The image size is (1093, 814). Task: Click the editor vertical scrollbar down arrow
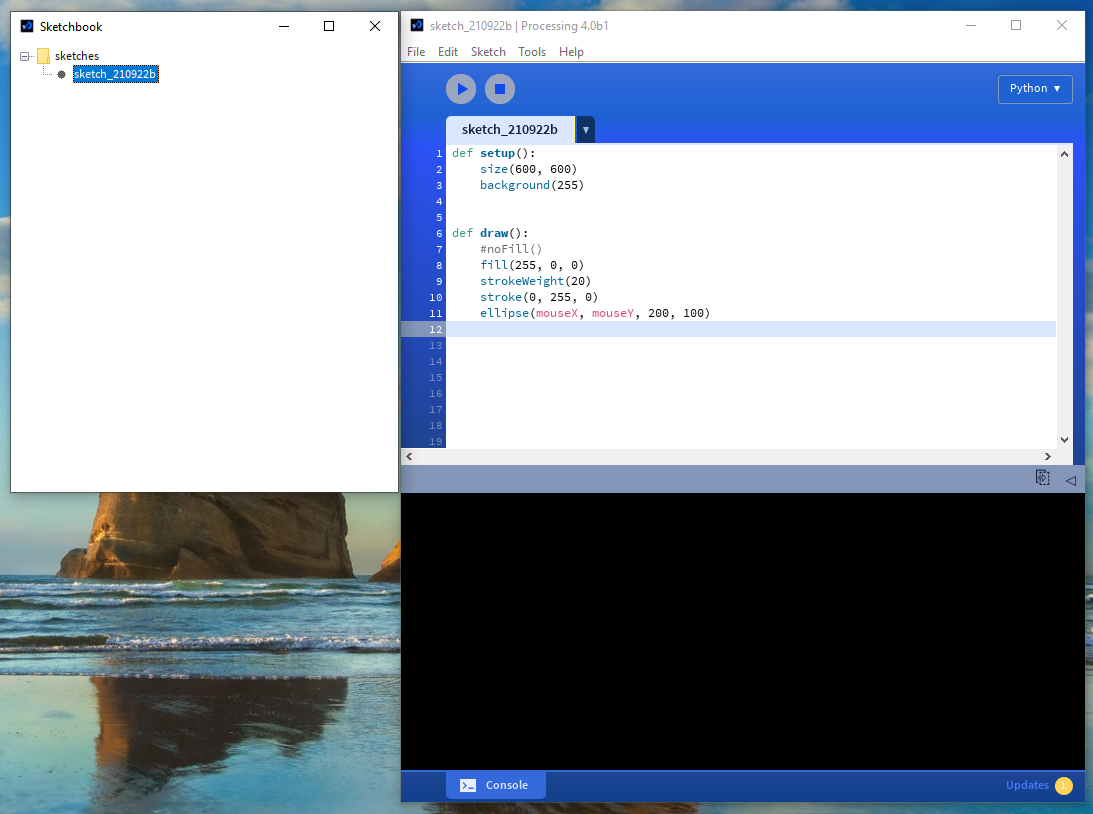click(1064, 439)
